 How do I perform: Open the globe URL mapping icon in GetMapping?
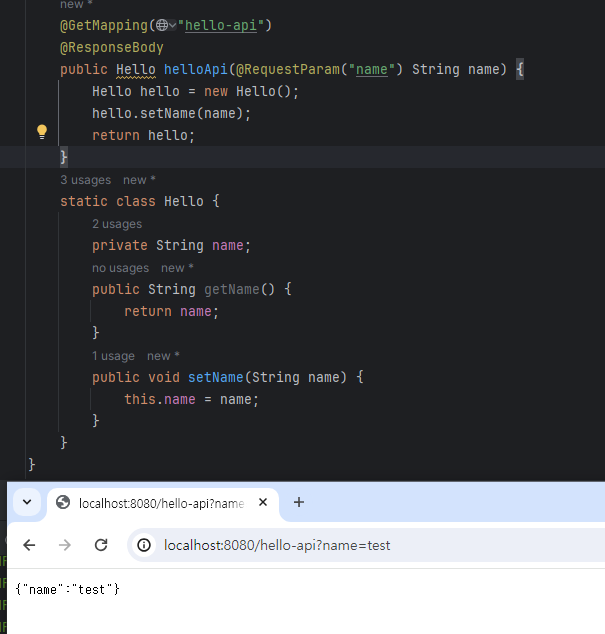(x=162, y=25)
